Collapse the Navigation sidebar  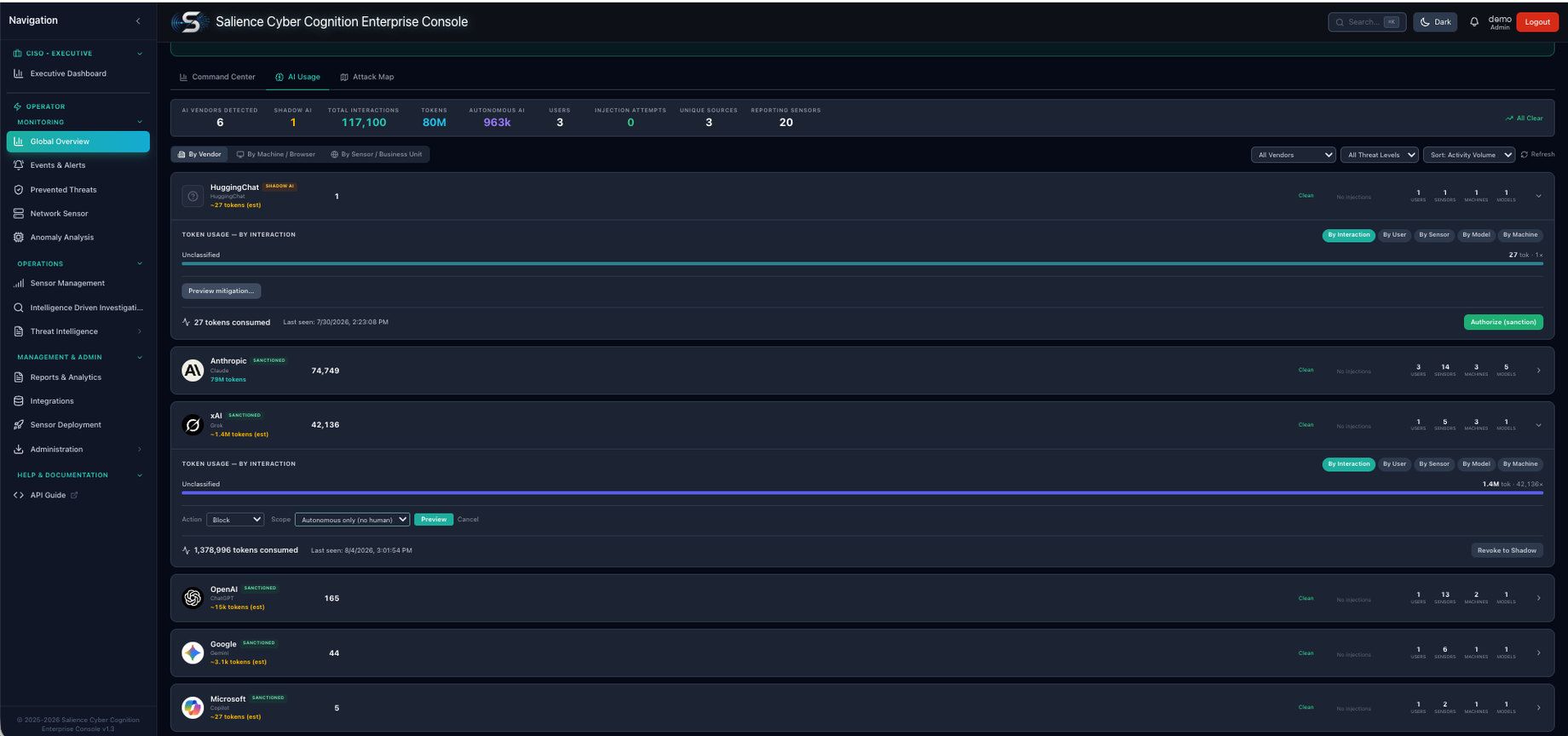click(x=138, y=20)
